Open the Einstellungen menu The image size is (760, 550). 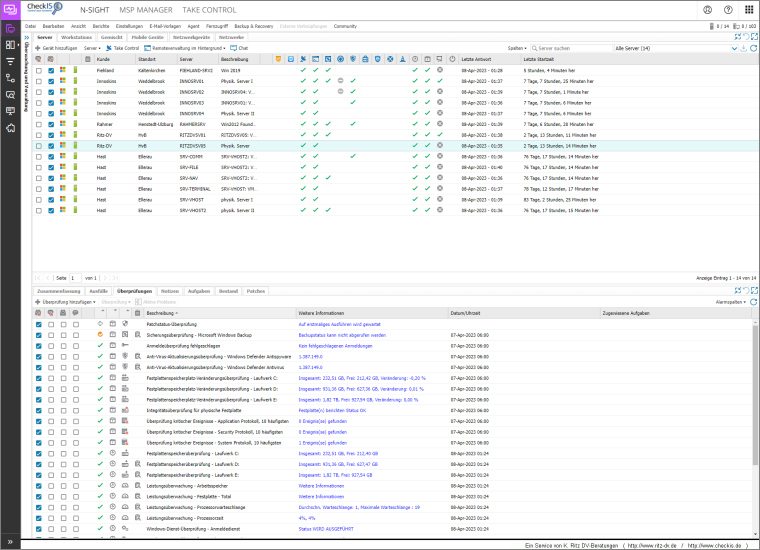[129, 26]
